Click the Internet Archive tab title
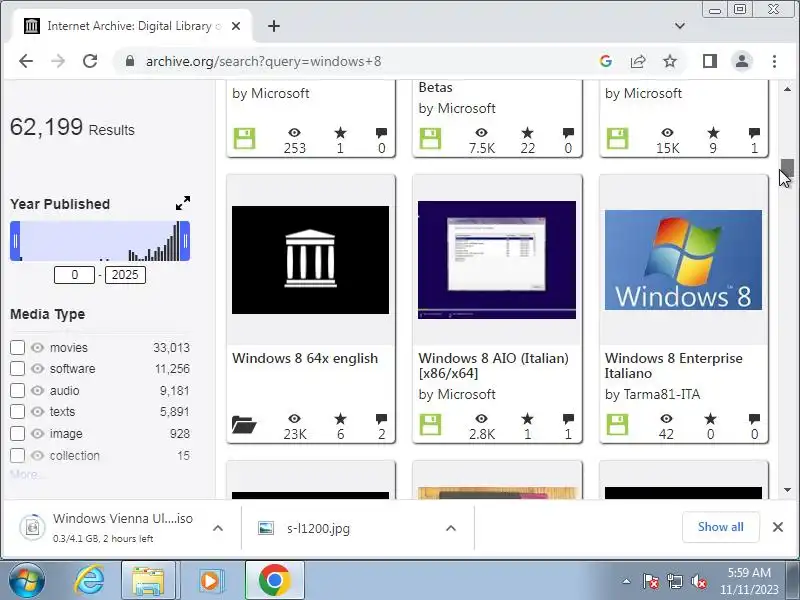800x600 pixels. click(x=134, y=26)
